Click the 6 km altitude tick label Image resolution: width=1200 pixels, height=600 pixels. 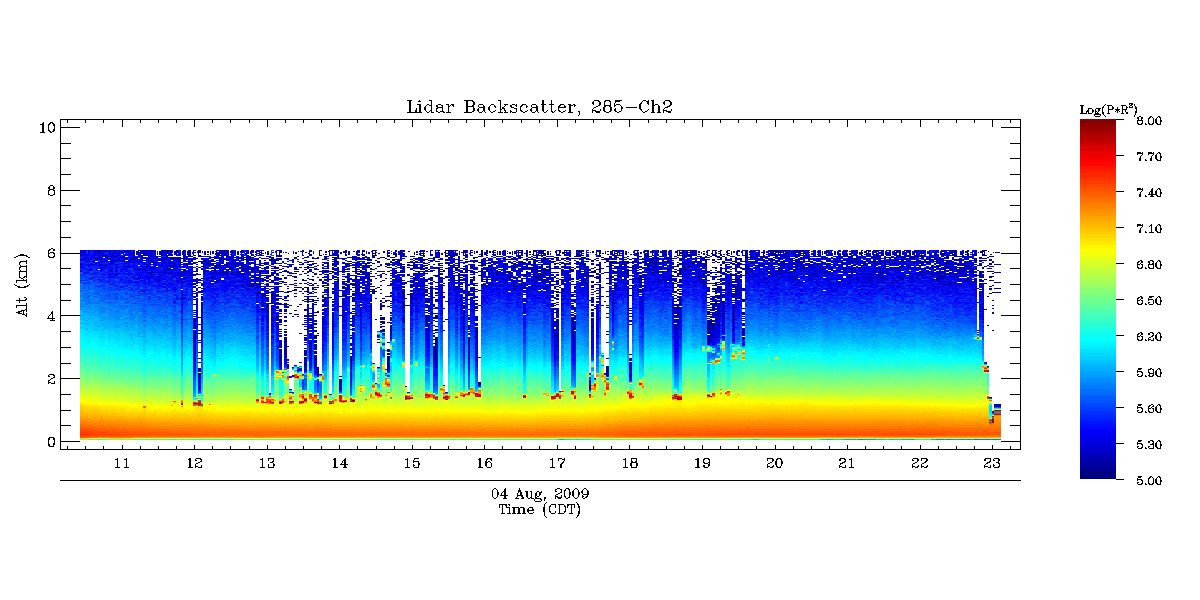pyautogui.click(x=50, y=253)
